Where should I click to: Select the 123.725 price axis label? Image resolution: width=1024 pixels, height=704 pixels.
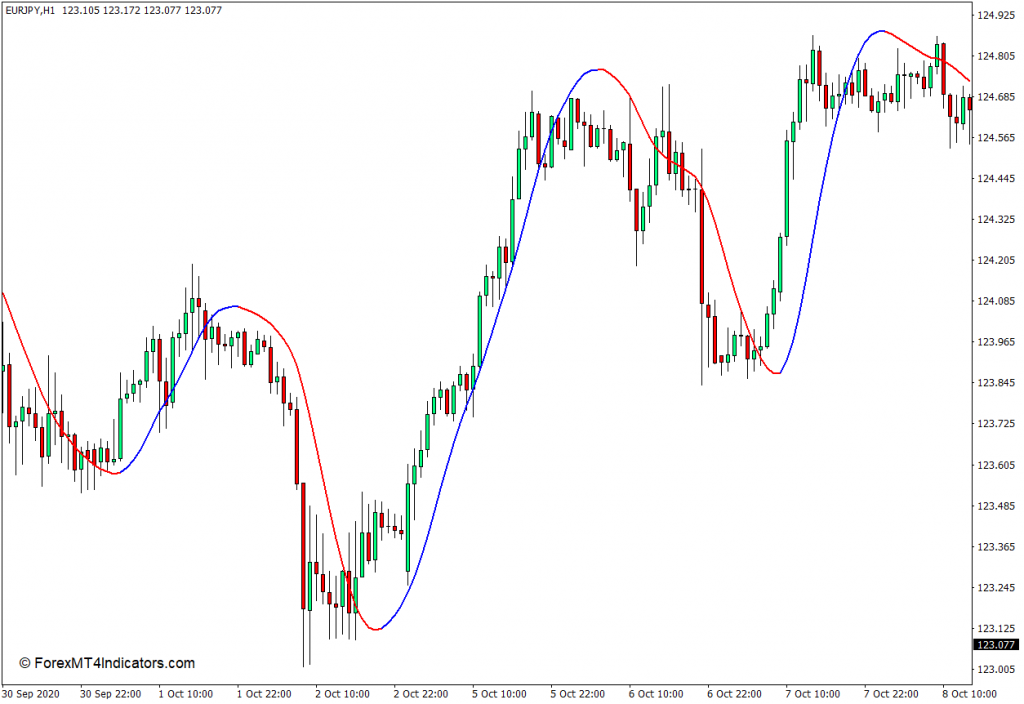996,424
